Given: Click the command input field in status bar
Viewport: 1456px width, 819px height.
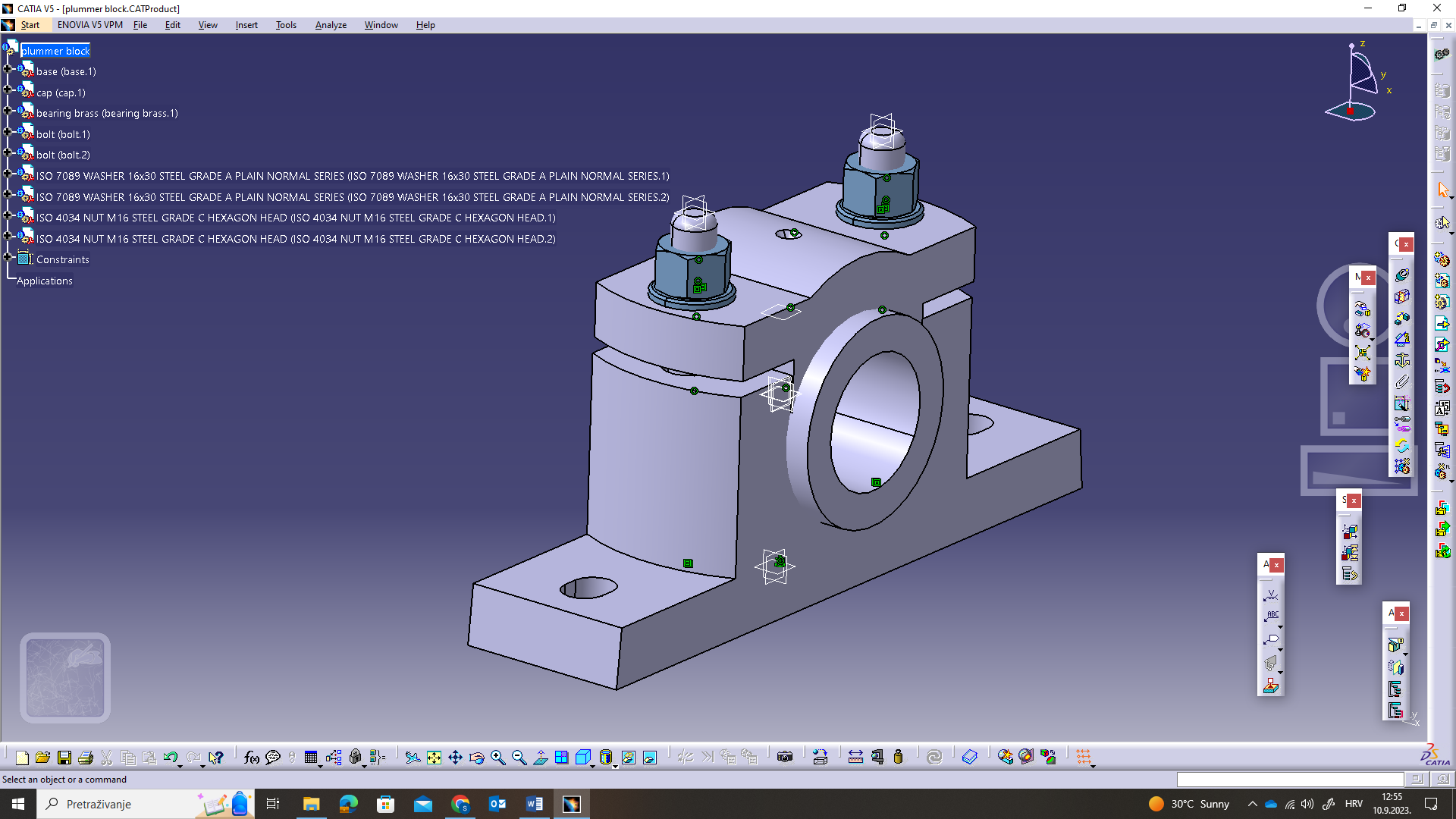Looking at the screenshot, I should (x=1289, y=780).
